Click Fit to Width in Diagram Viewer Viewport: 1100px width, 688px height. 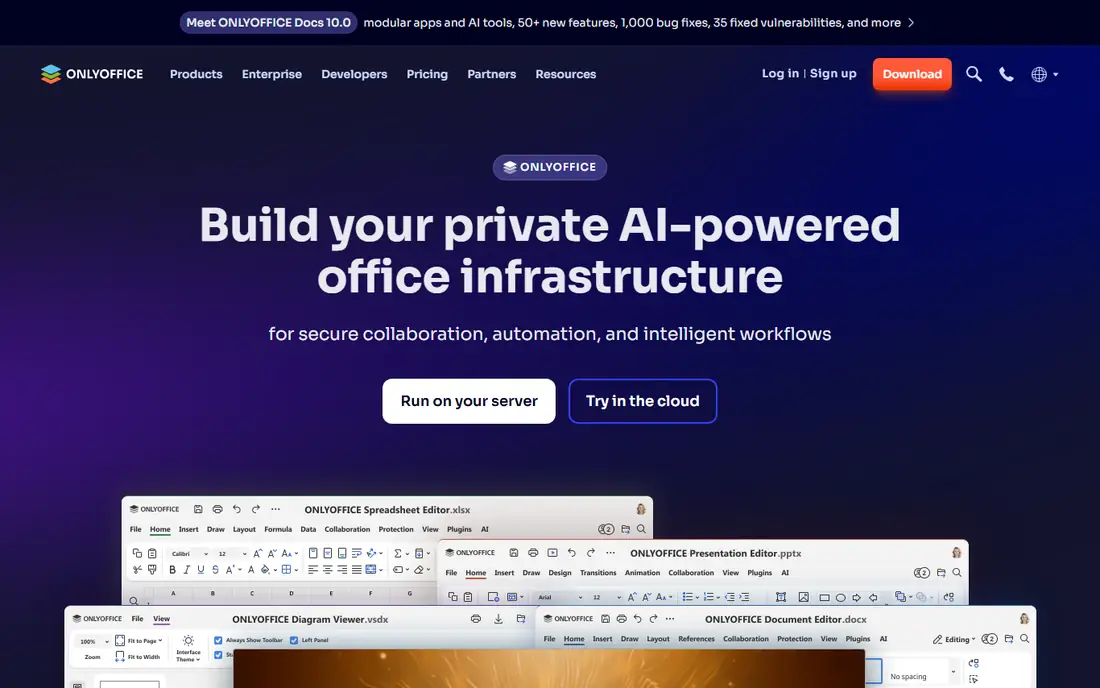coord(138,657)
